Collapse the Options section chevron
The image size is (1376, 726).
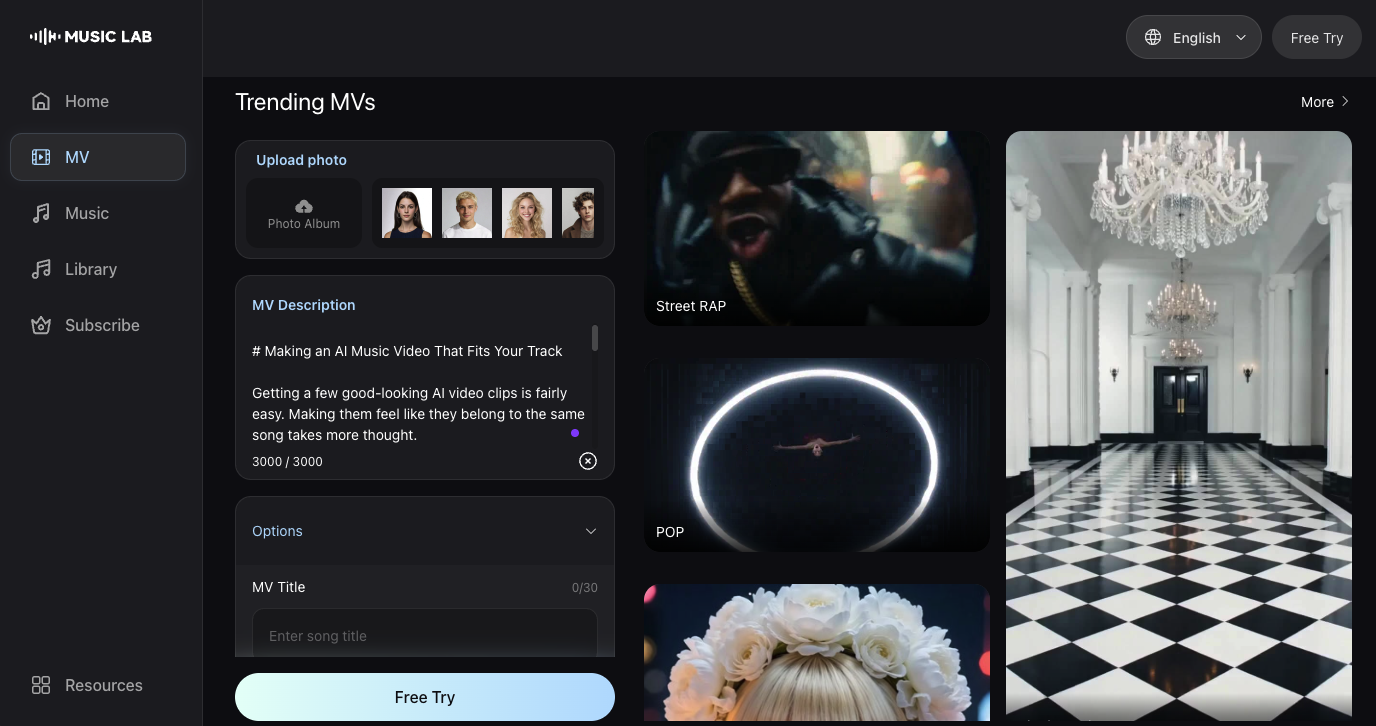click(x=591, y=531)
